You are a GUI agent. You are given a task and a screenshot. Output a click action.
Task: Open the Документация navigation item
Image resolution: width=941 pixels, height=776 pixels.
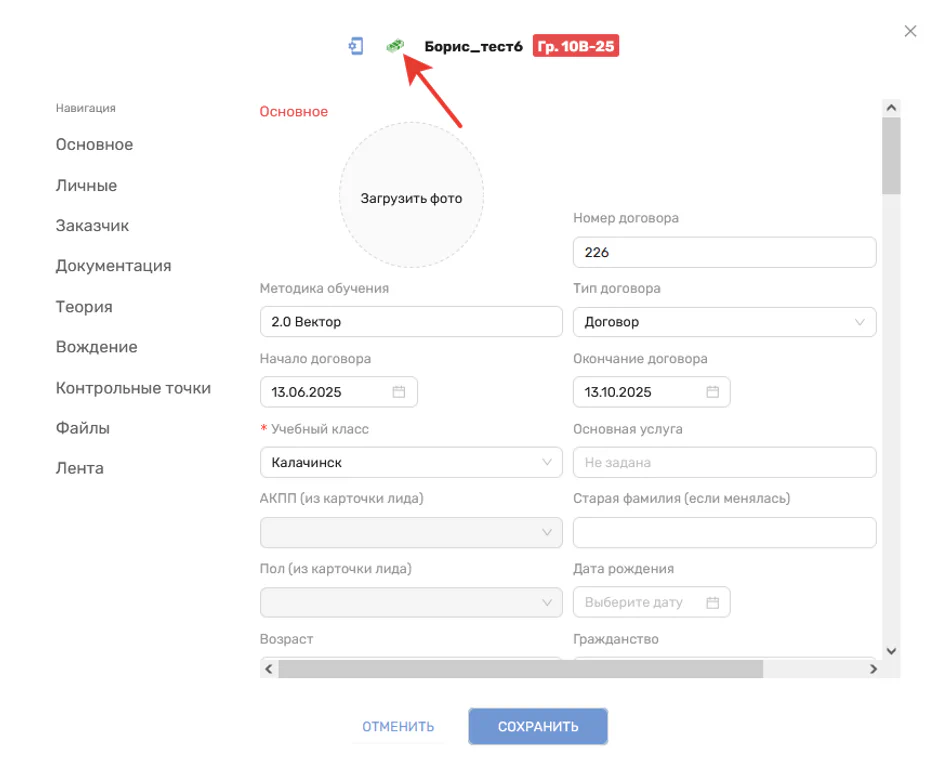[113, 266]
